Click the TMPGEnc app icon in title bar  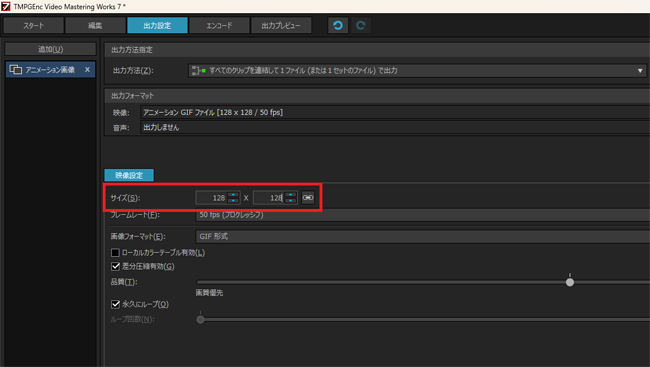pos(5,6)
